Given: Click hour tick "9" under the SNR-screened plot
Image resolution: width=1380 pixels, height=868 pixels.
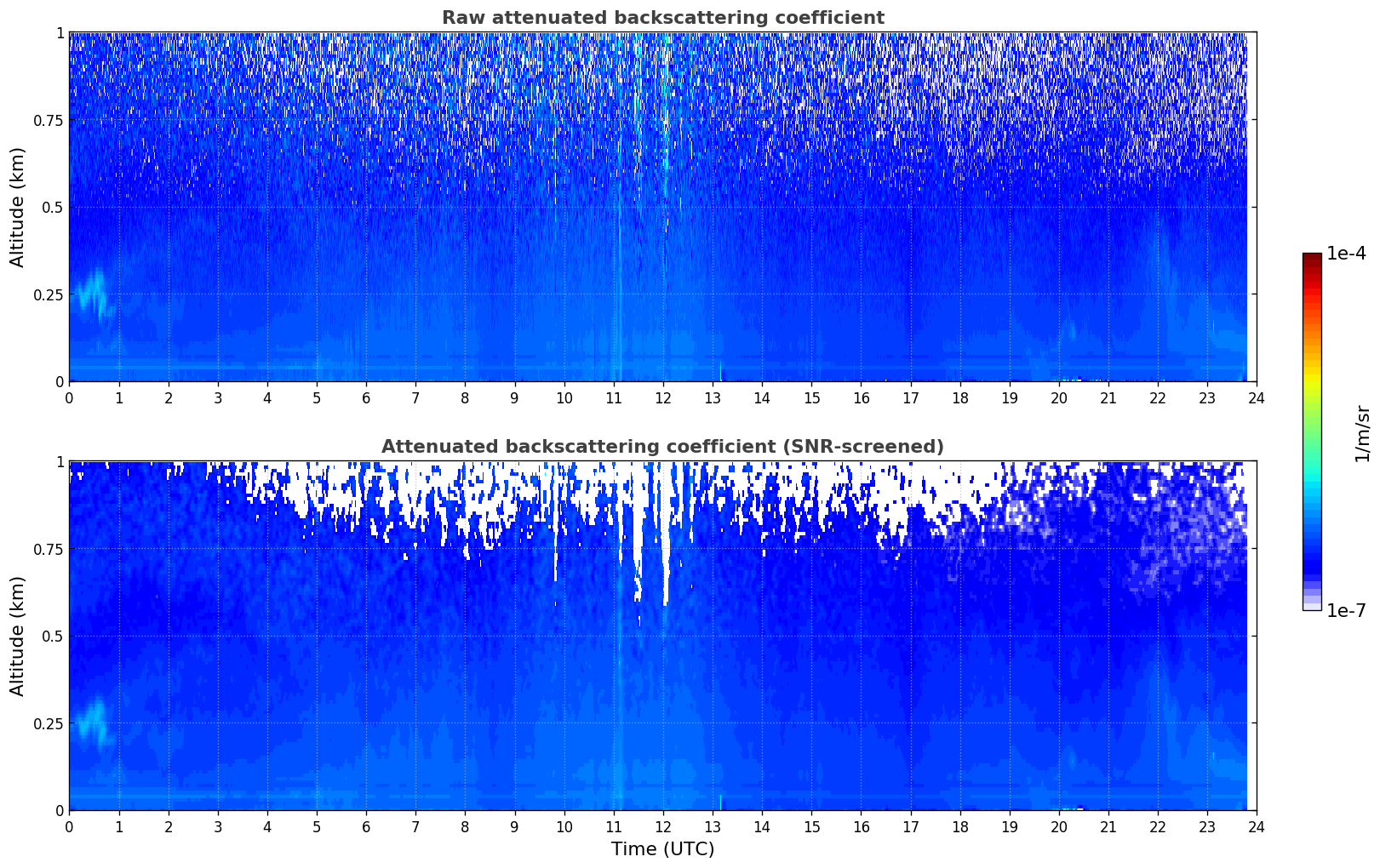Looking at the screenshot, I should (514, 826).
